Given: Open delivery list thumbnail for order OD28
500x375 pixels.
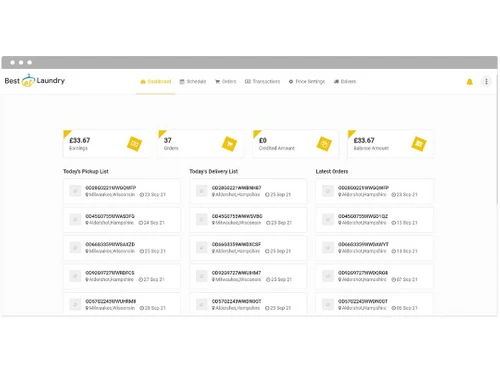Looking at the screenshot, I should (202, 191).
